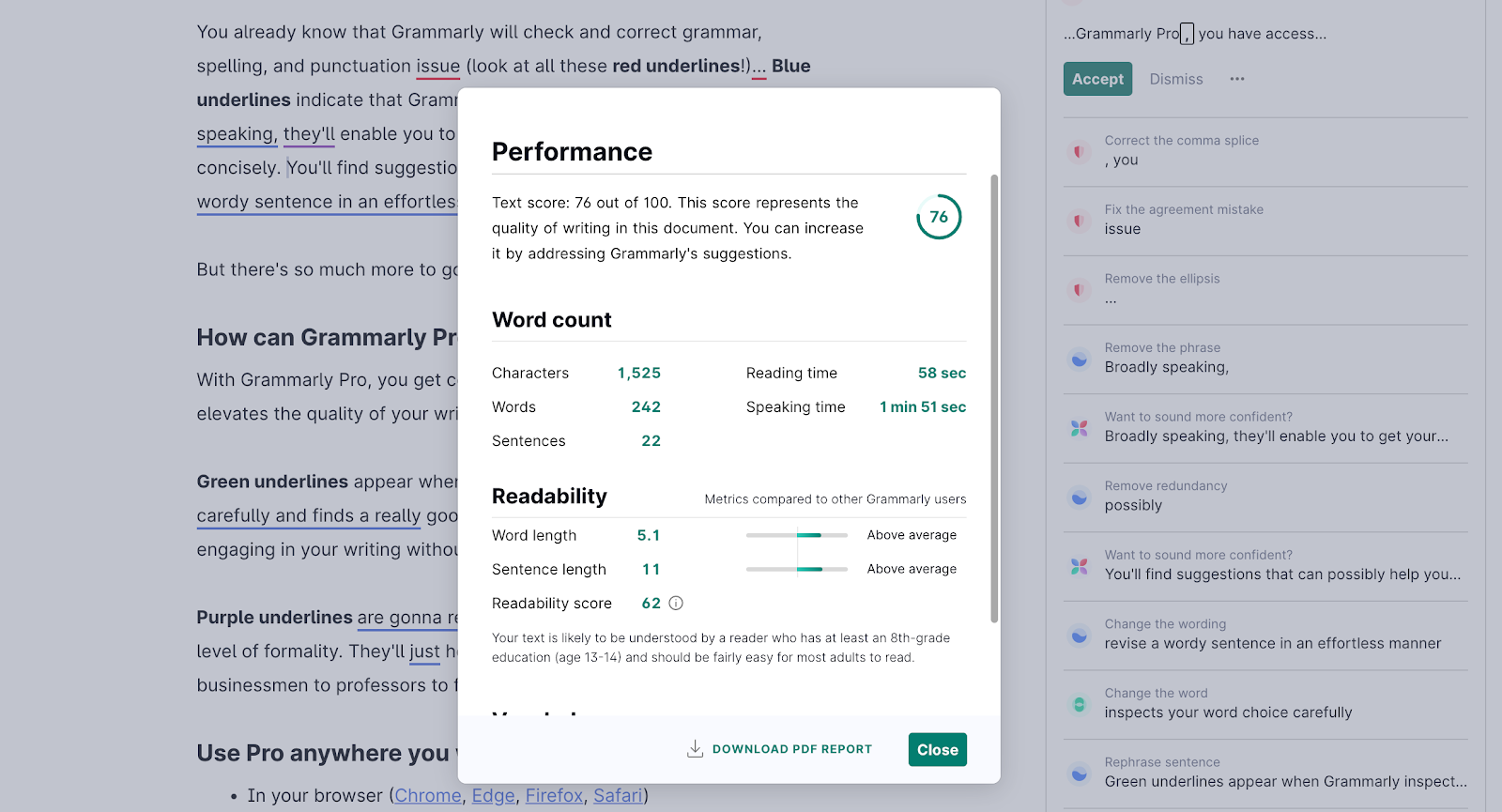This screenshot has width=1502, height=812.
Task: Click the pinwheel icon beside Broadly speaking, they'll enable
Action: (x=1080, y=428)
